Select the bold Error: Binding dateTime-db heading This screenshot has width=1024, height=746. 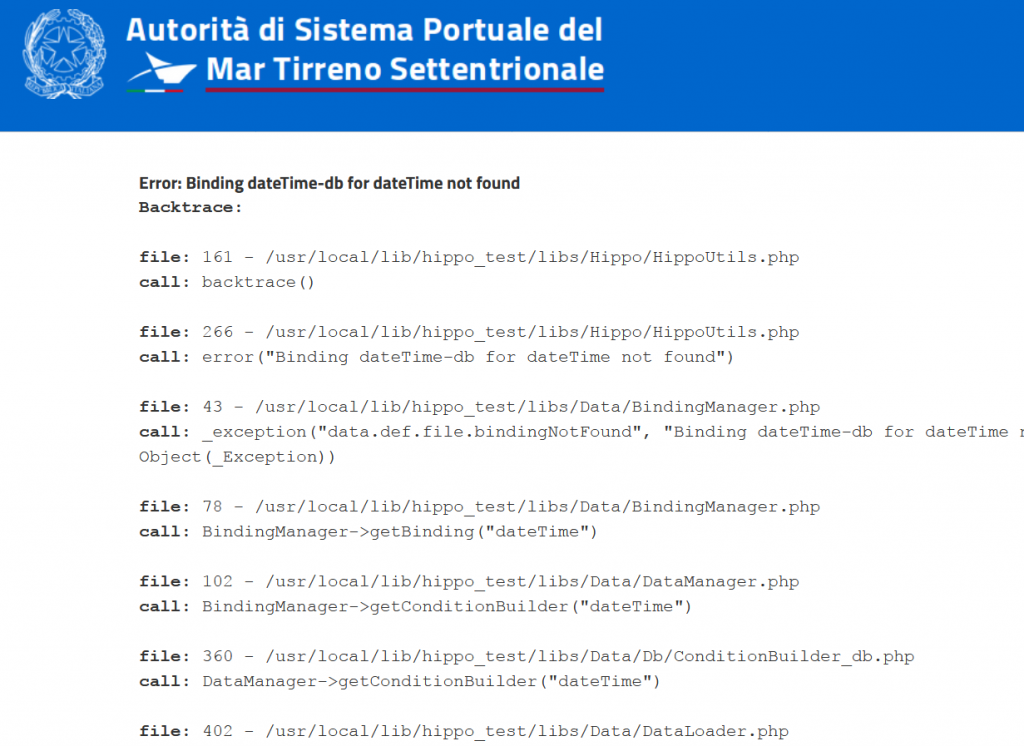329,183
